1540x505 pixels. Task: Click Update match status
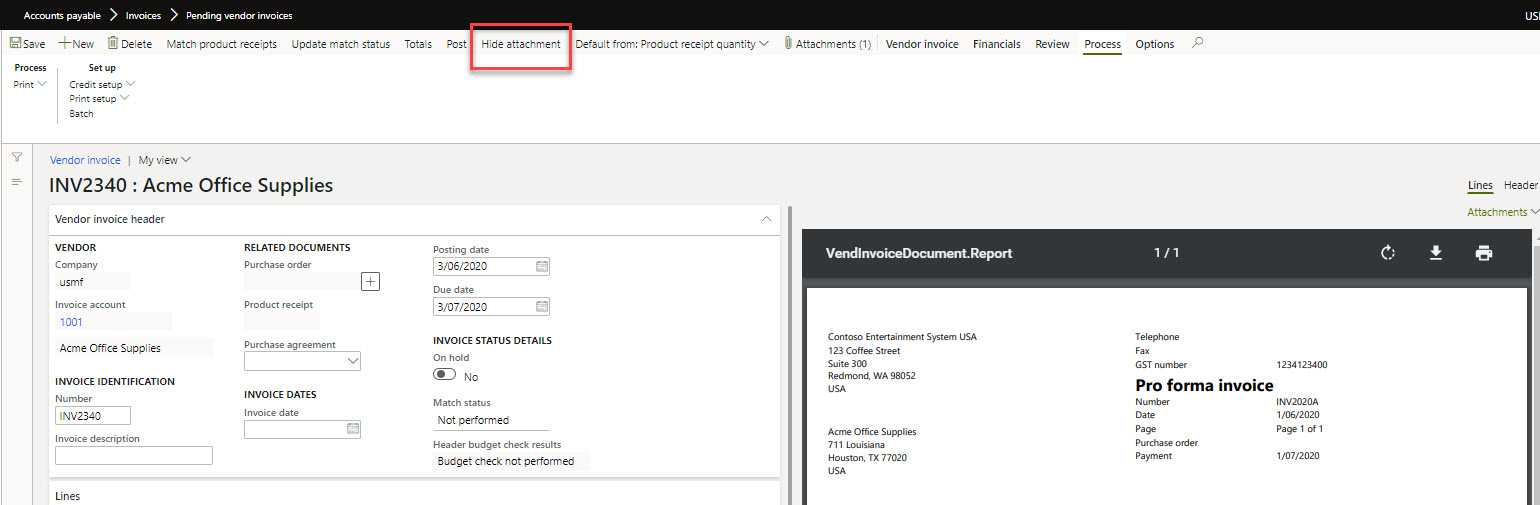(341, 44)
